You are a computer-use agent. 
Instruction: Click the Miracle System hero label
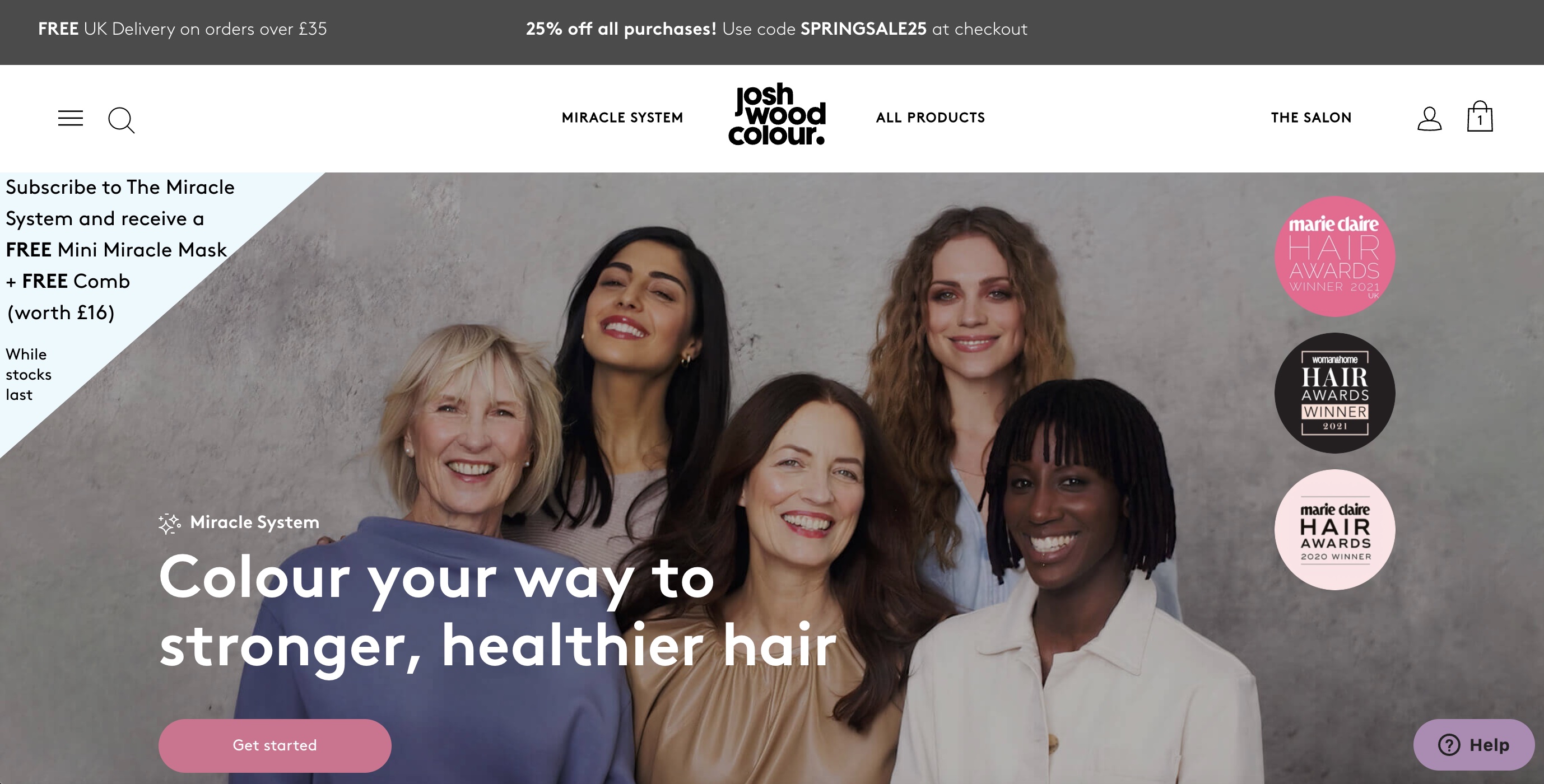254,522
